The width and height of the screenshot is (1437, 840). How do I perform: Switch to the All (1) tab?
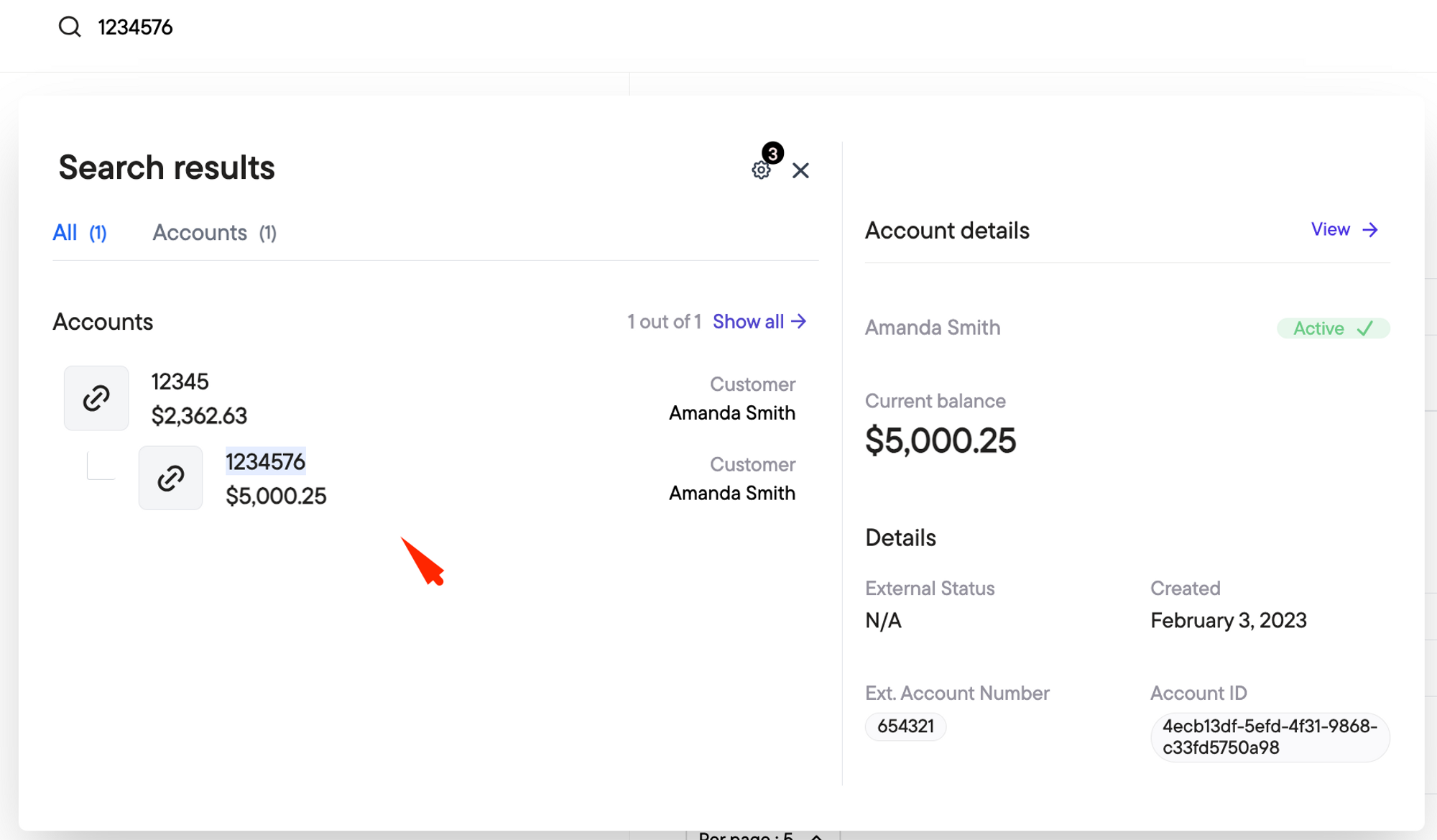80,233
